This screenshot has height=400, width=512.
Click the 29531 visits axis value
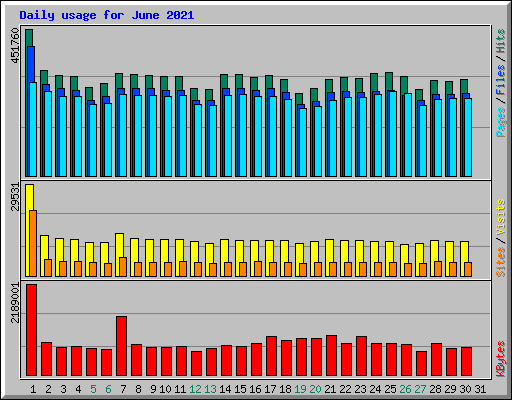pos(15,197)
